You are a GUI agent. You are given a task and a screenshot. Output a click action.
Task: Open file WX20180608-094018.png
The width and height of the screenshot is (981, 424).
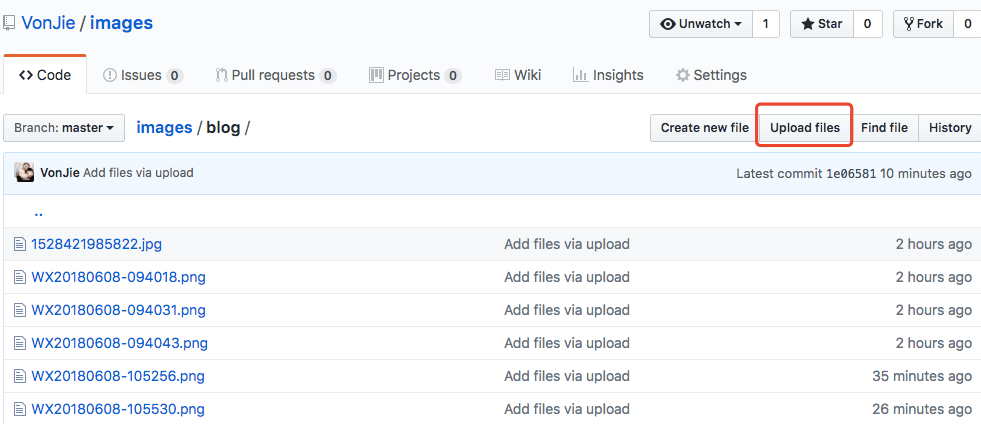118,277
